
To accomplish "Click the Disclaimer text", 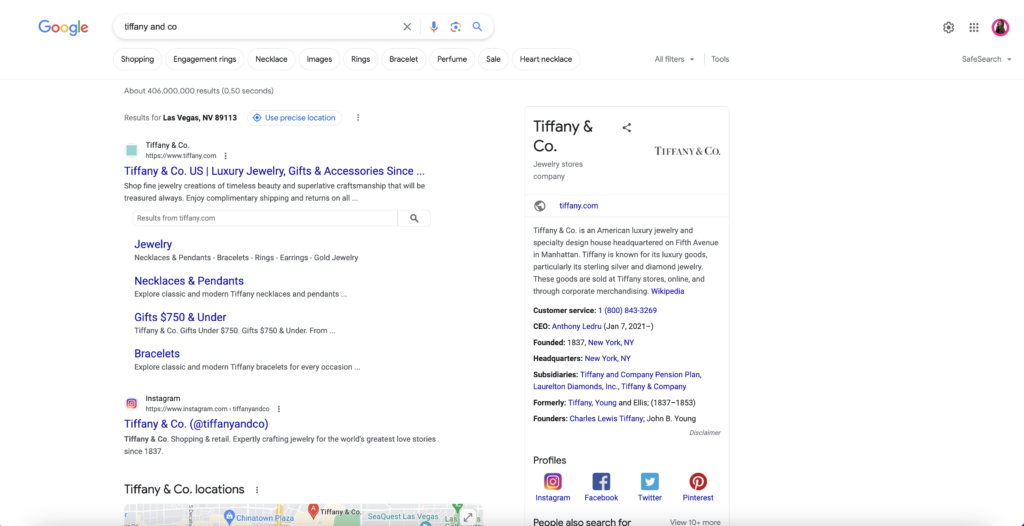I will pyautogui.click(x=705, y=433).
